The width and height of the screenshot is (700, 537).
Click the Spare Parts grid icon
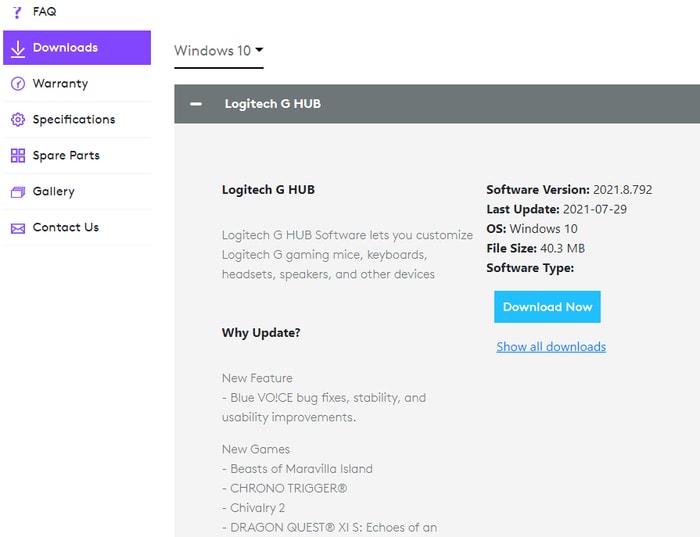pyautogui.click(x=18, y=155)
